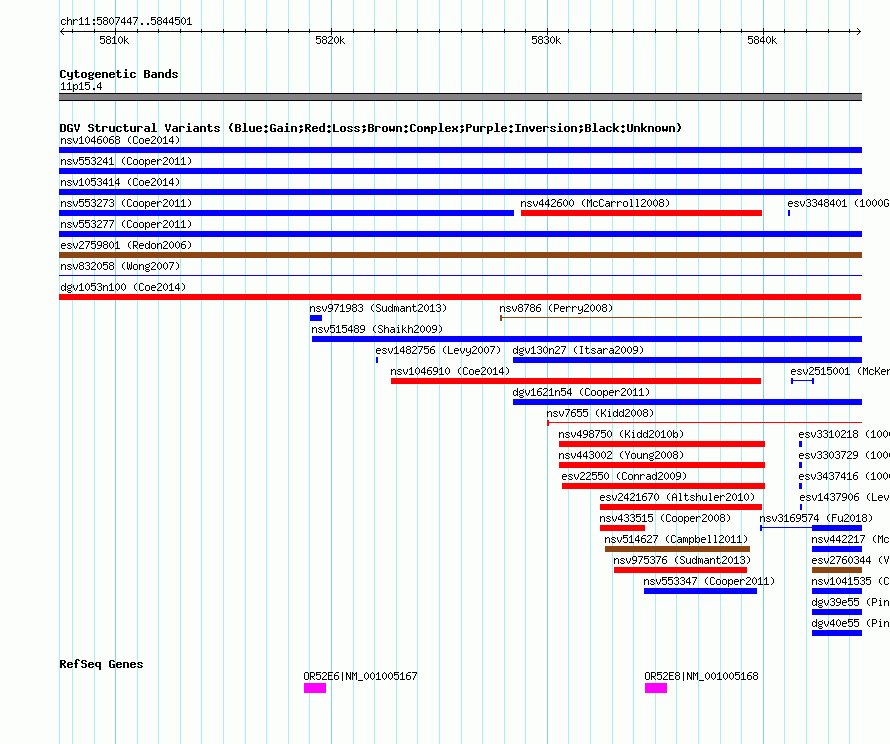Click the RefSeq Genes track title
This screenshot has height=744, width=890.
pos(101,664)
